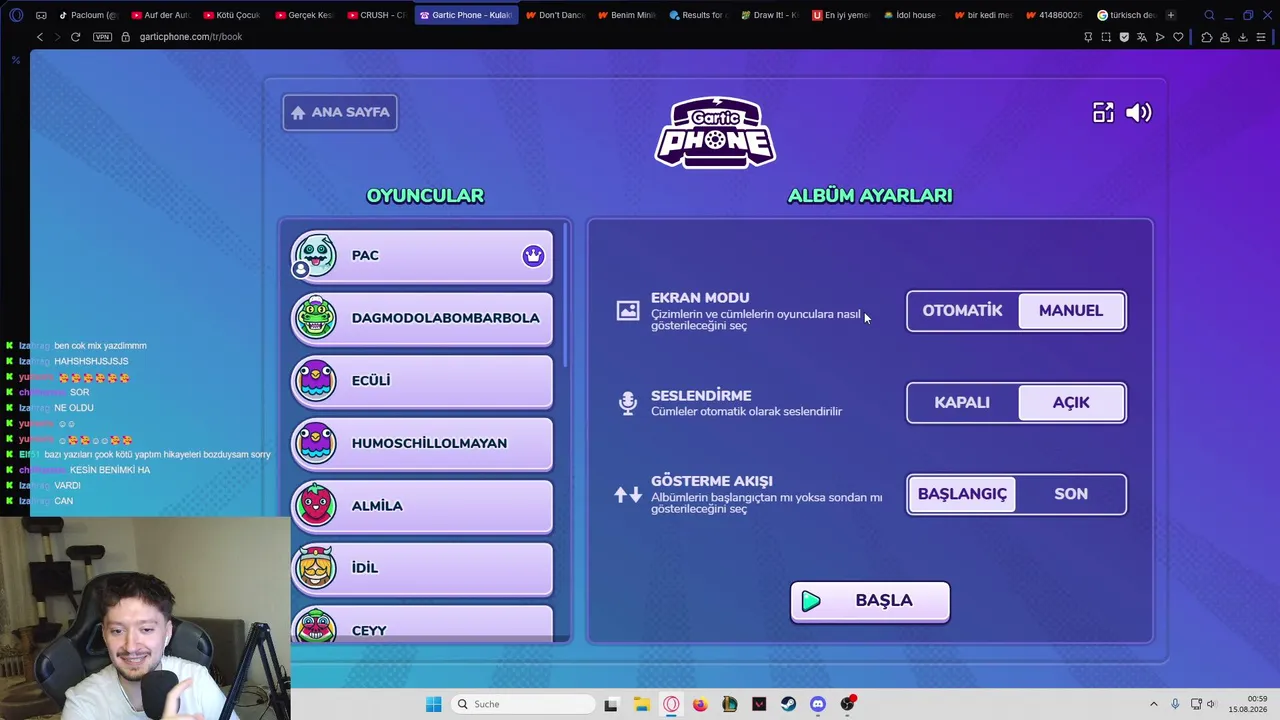Switch to the Auf der Aut browser tab

160,15
